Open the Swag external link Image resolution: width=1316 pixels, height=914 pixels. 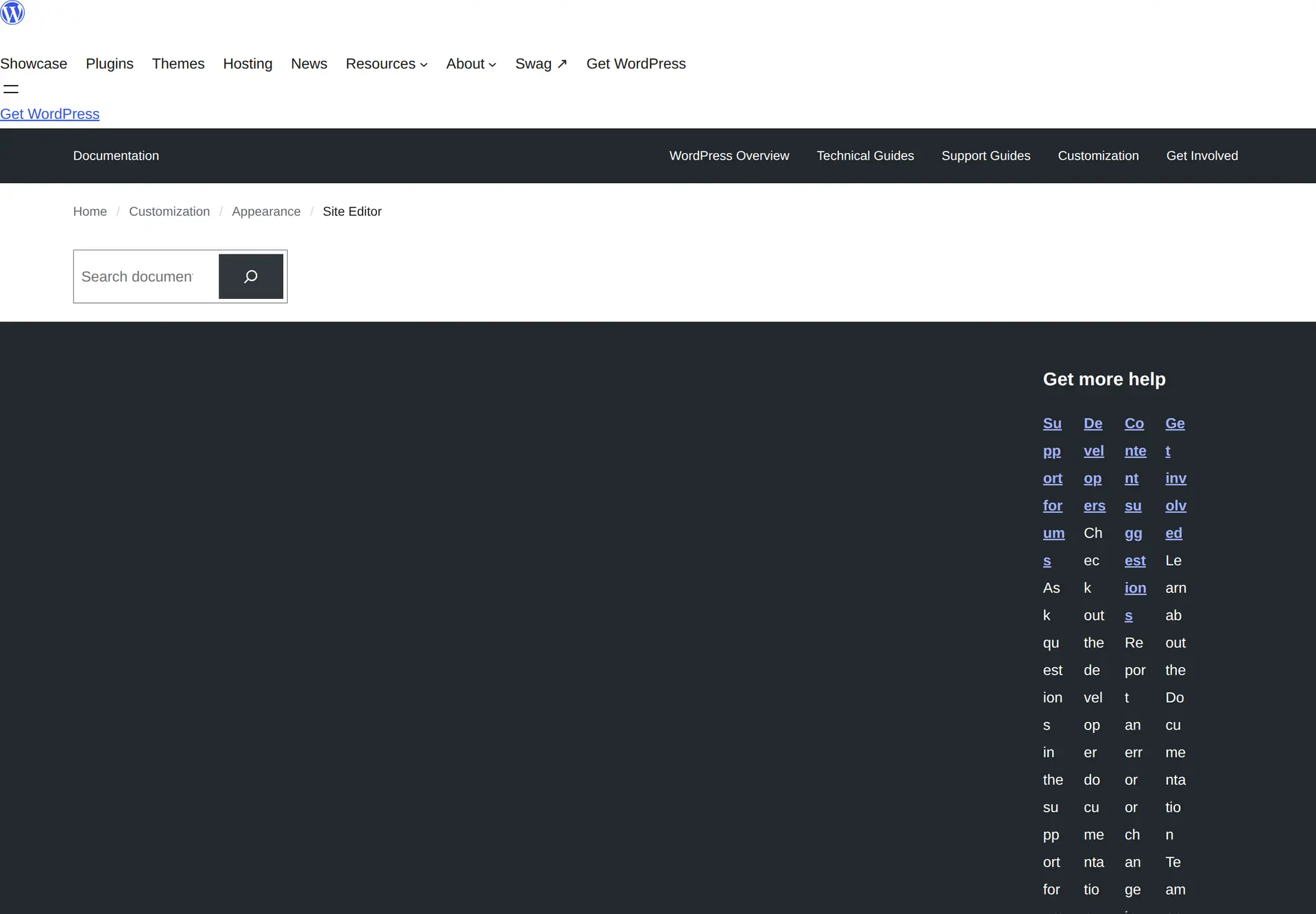541,64
